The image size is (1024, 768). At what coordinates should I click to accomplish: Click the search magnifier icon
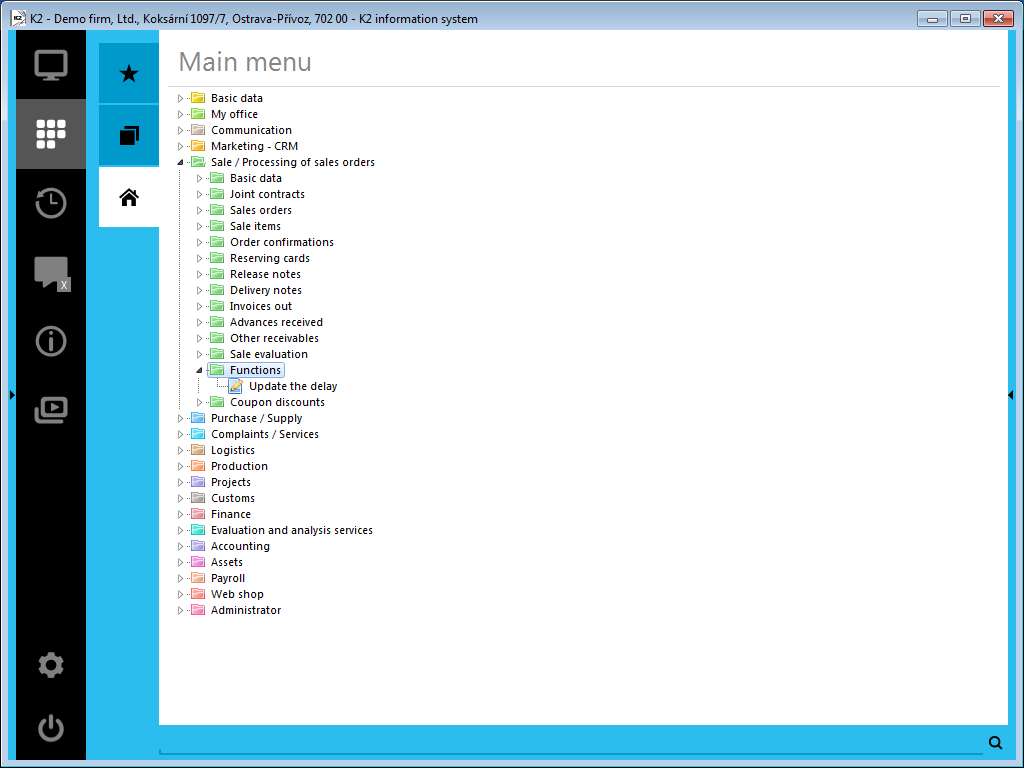click(x=995, y=743)
